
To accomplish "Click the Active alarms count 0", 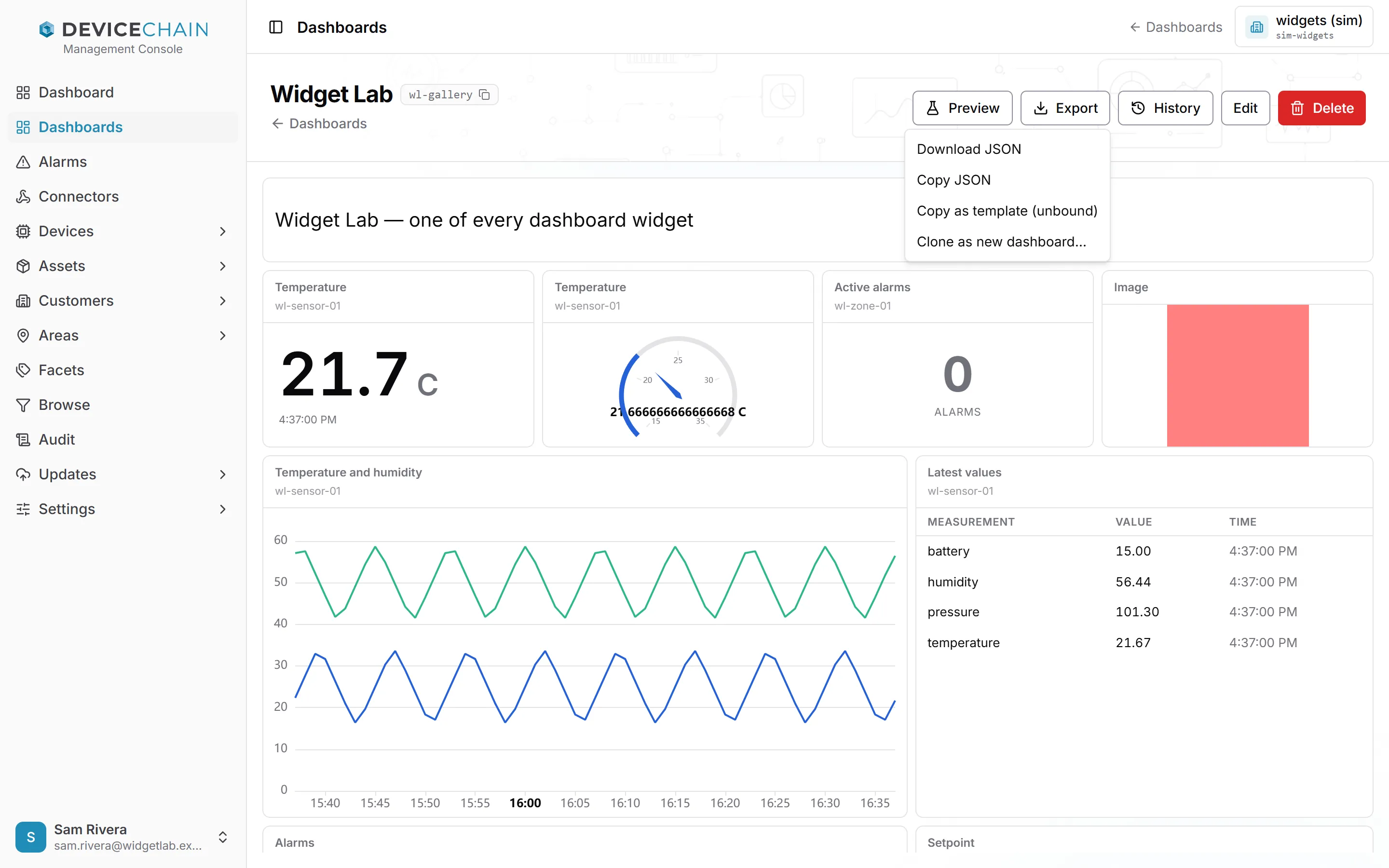I will [x=957, y=374].
